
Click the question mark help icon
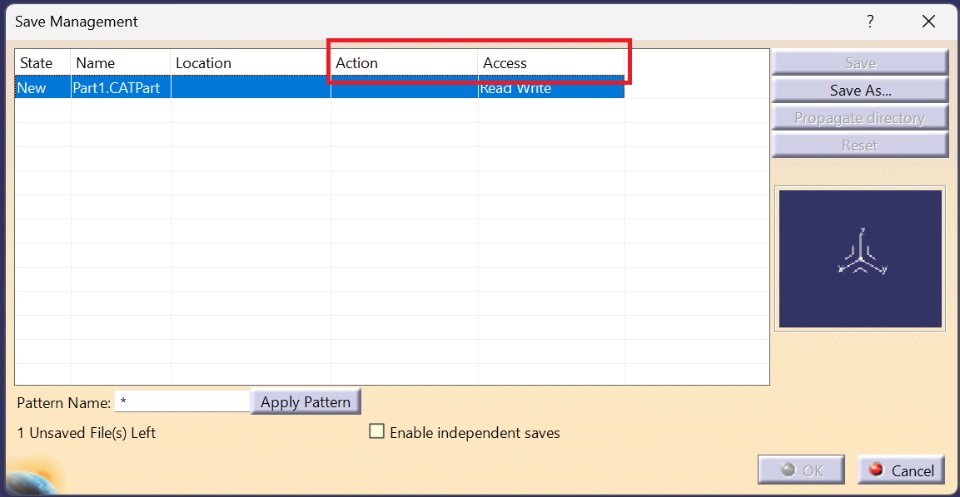point(870,21)
